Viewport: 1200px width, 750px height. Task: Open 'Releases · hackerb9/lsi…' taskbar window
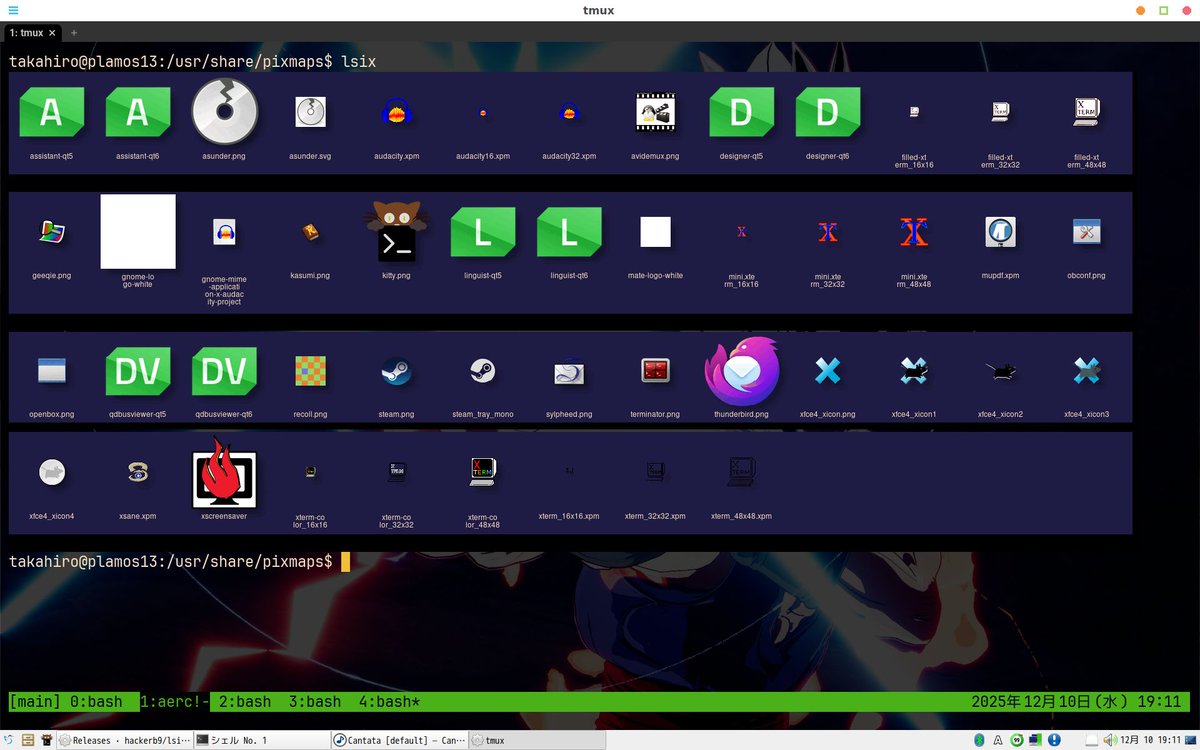point(124,741)
